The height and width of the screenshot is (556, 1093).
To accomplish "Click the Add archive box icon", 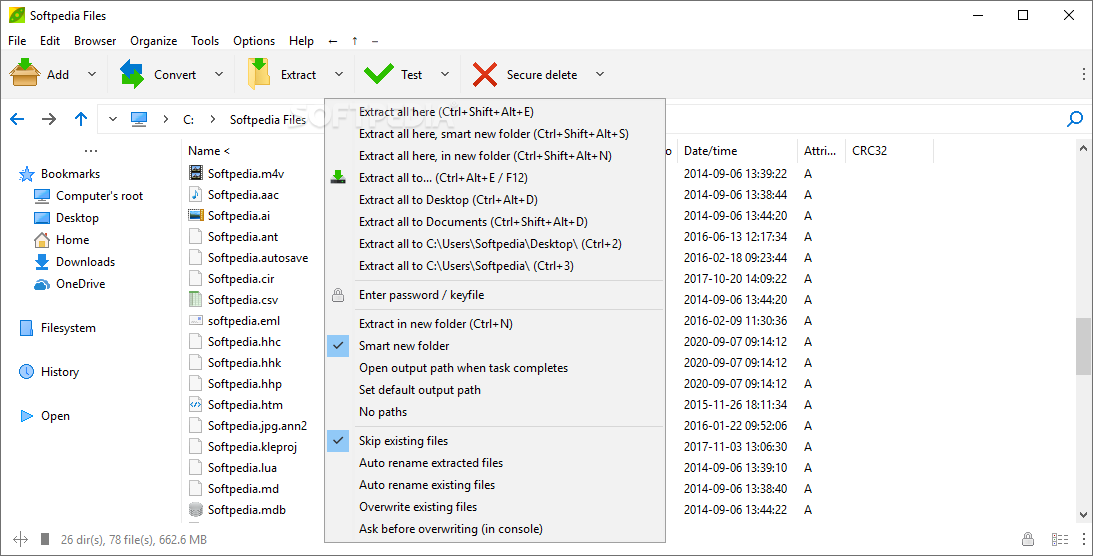I will [x=24, y=73].
